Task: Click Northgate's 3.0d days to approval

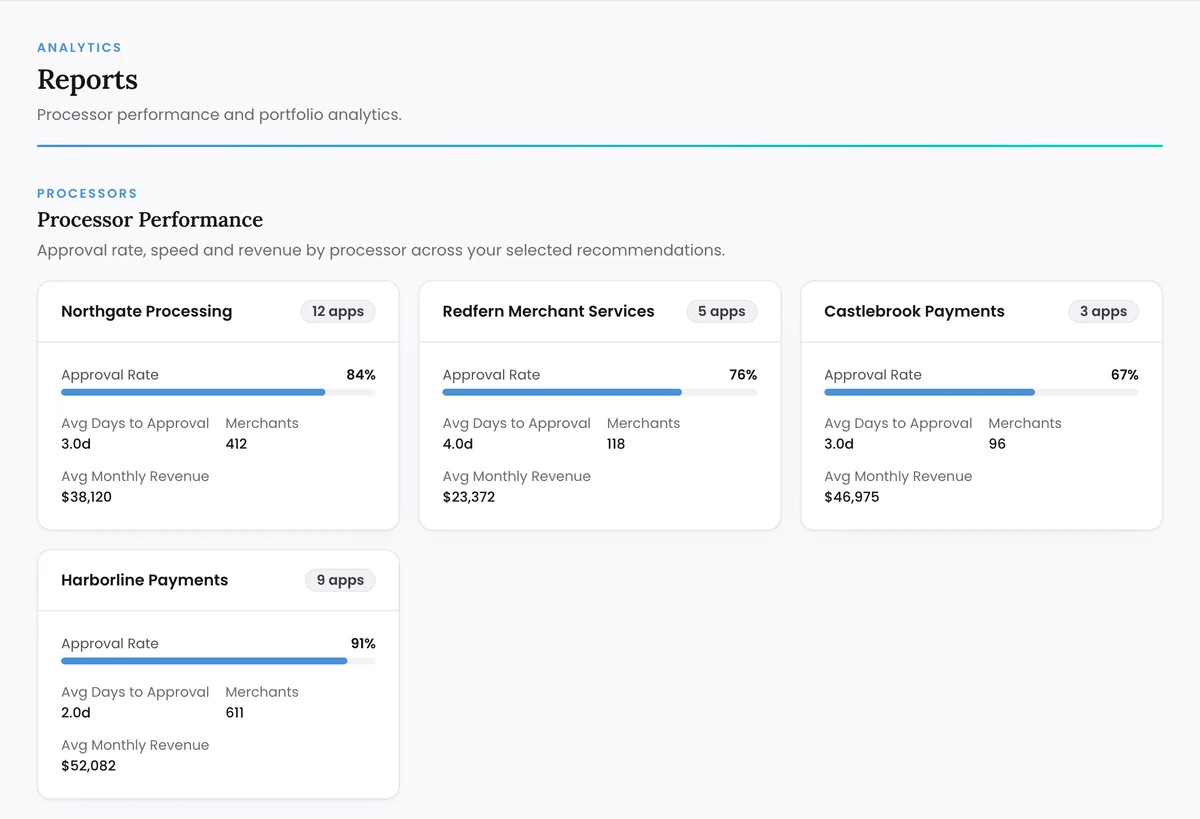Action: pyautogui.click(x=76, y=444)
